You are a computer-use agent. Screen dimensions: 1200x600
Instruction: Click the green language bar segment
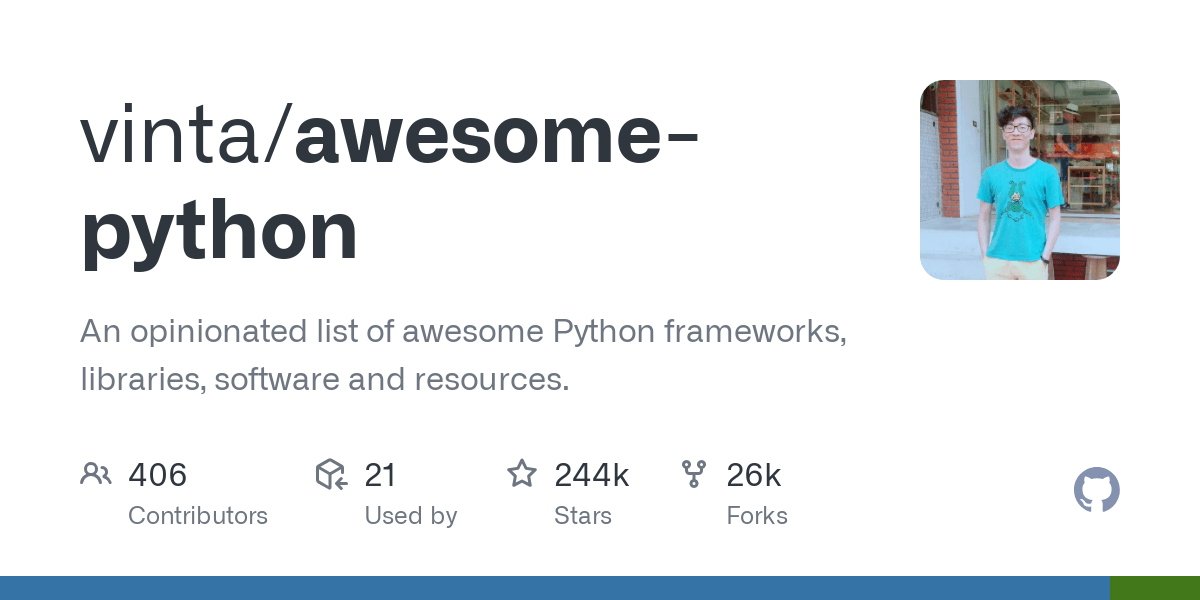(1155, 588)
